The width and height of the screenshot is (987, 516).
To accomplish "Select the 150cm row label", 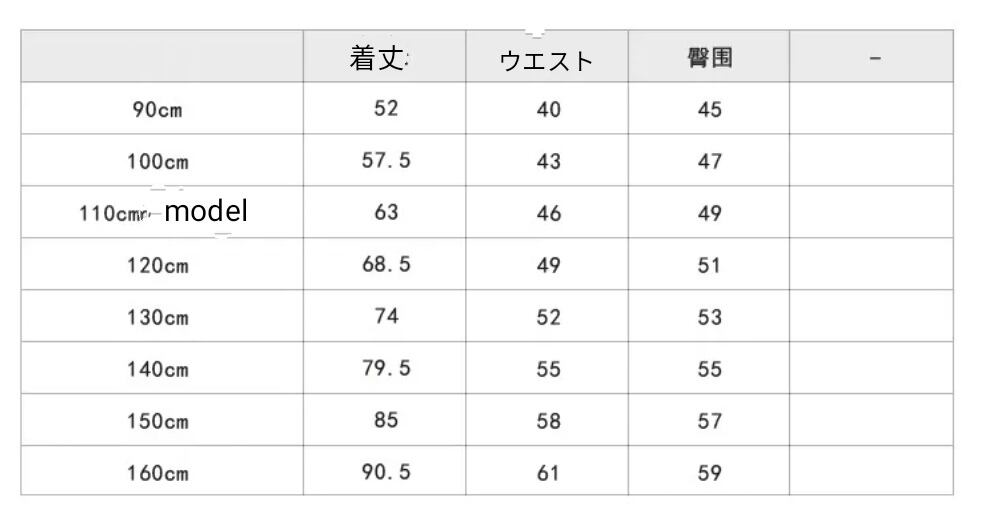I will pos(157,421).
